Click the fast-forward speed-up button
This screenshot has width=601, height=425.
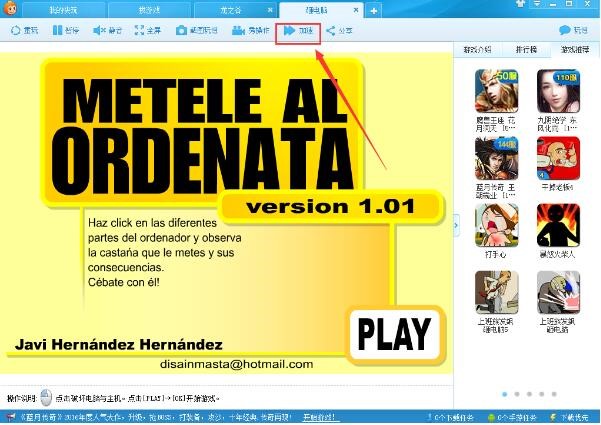tap(298, 31)
